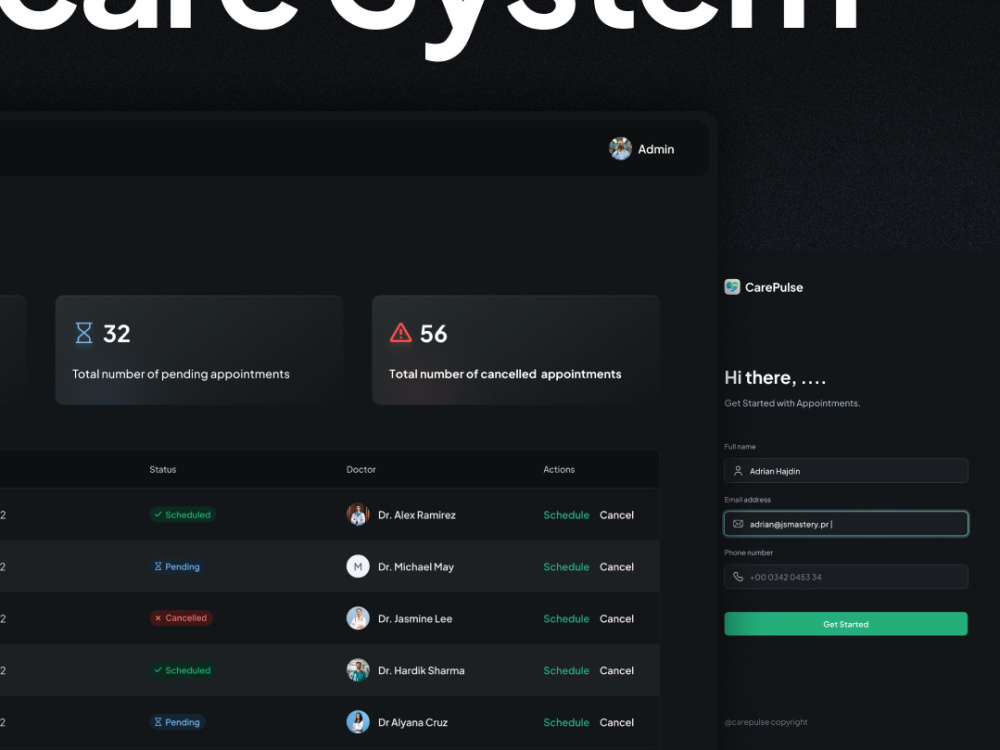Click Cancel for Dr. Jasmine Lee

(x=617, y=619)
